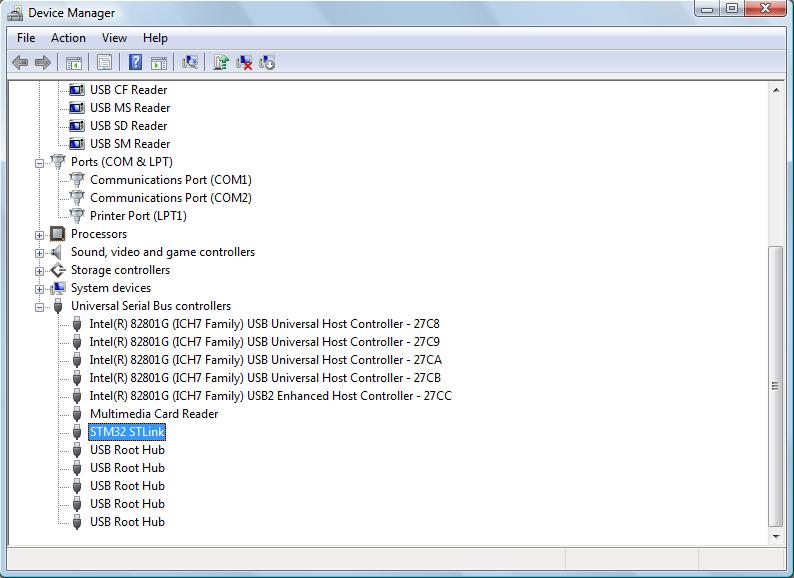Select USB2 Enhanced Host Controller - 27CC
Screen dimensions: 794x578
[270, 396]
